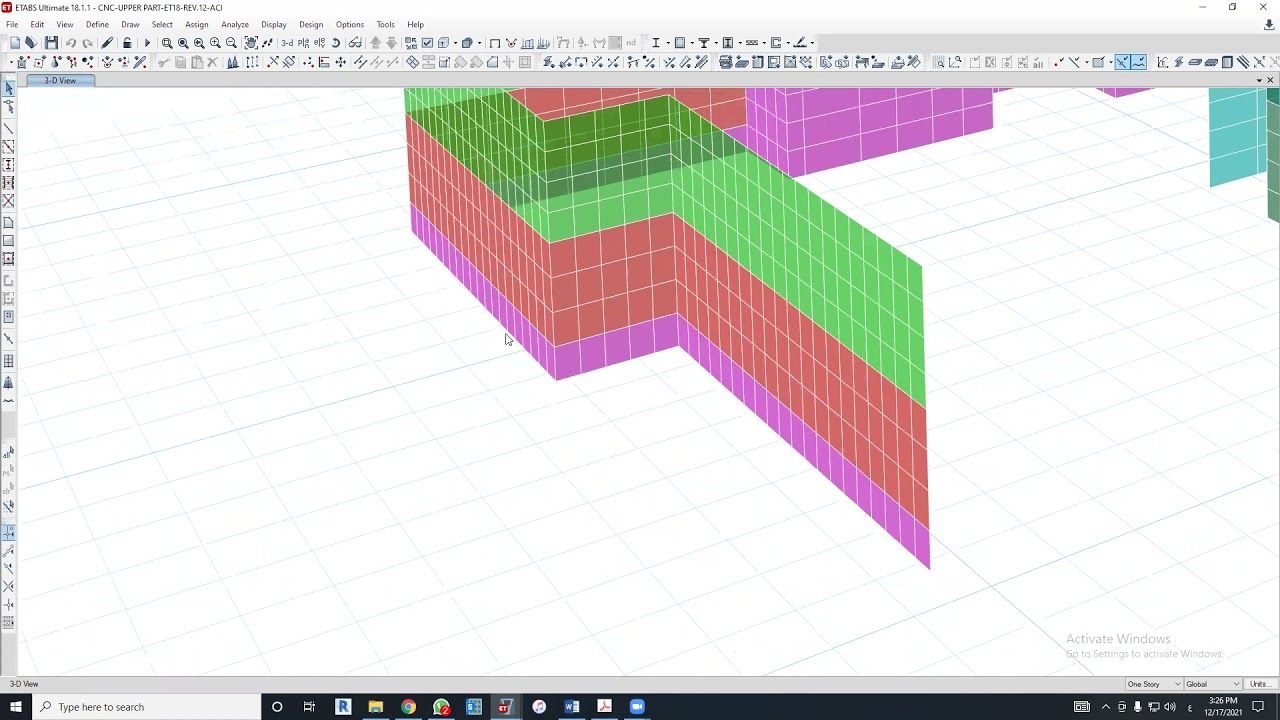This screenshot has width=1280, height=720.
Task: Toggle Object Shrink display
Action: (411, 43)
